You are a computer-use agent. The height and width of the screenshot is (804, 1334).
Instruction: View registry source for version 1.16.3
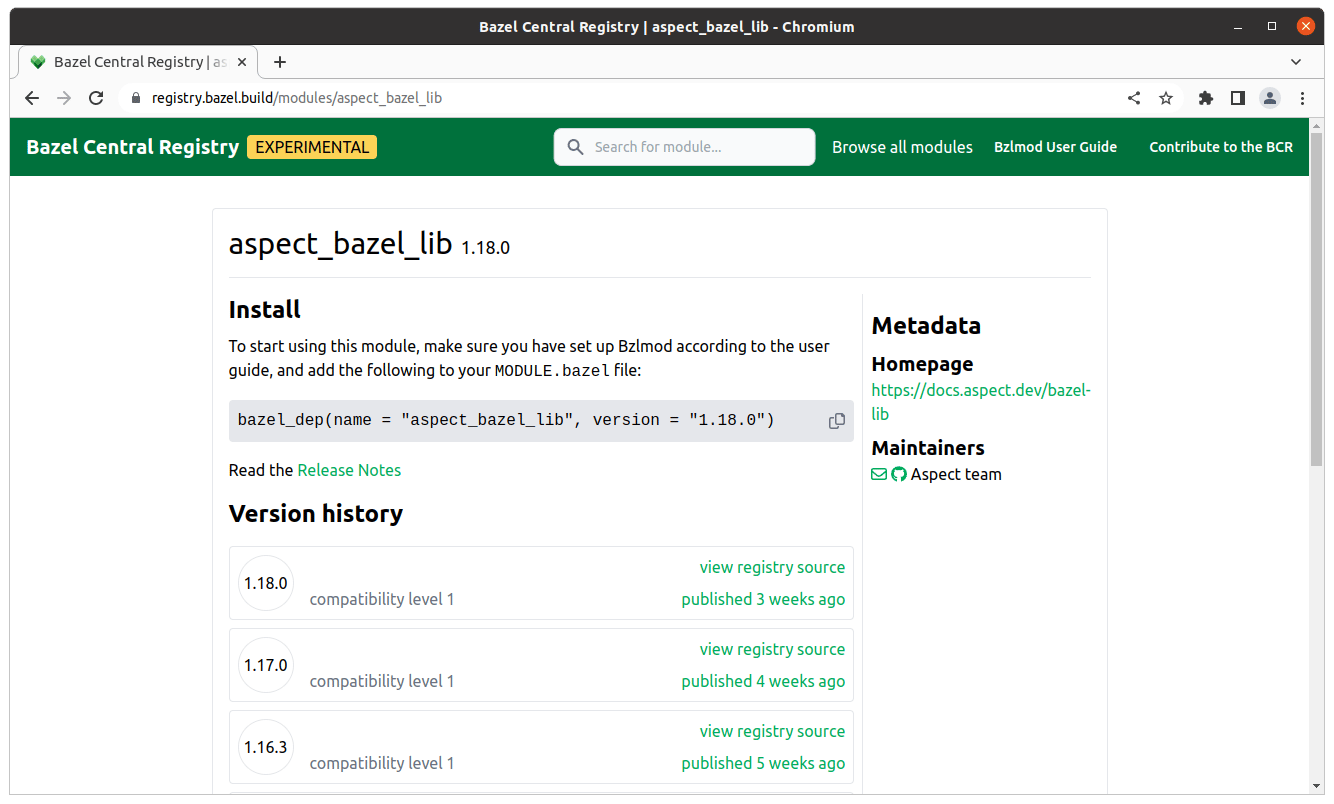[772, 731]
